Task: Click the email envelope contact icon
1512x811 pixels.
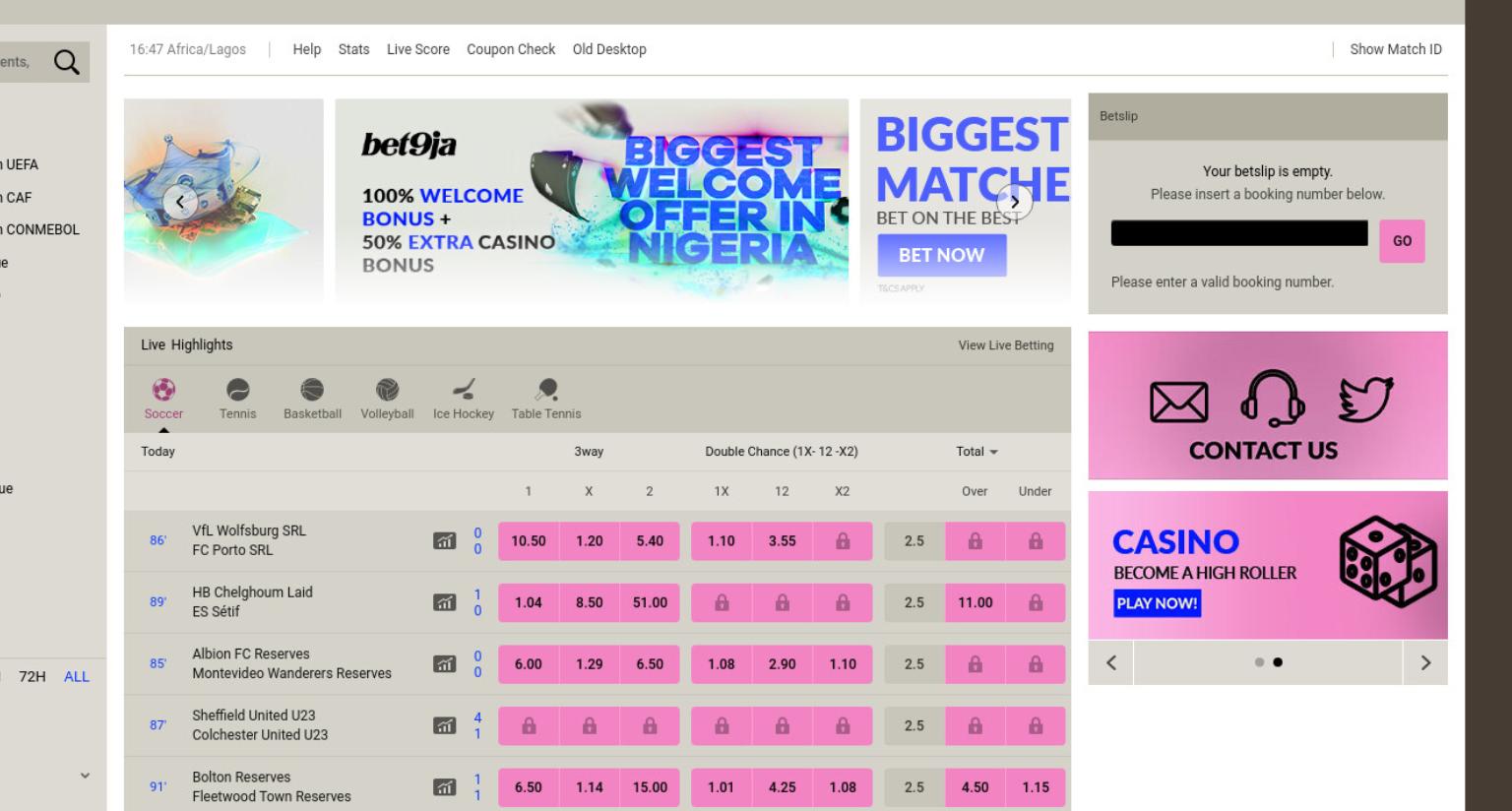Action: point(1179,403)
